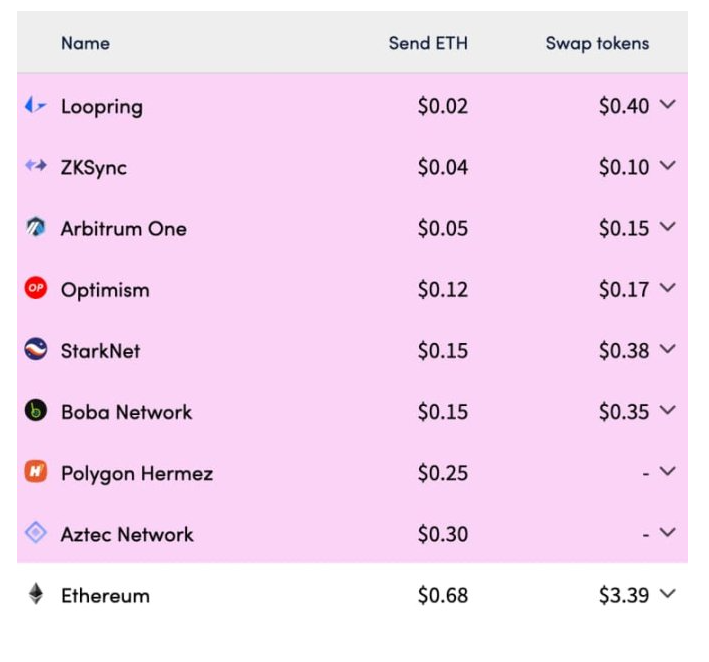Click the Loopring logo icon
This screenshot has width=709, height=662.
tap(36, 105)
